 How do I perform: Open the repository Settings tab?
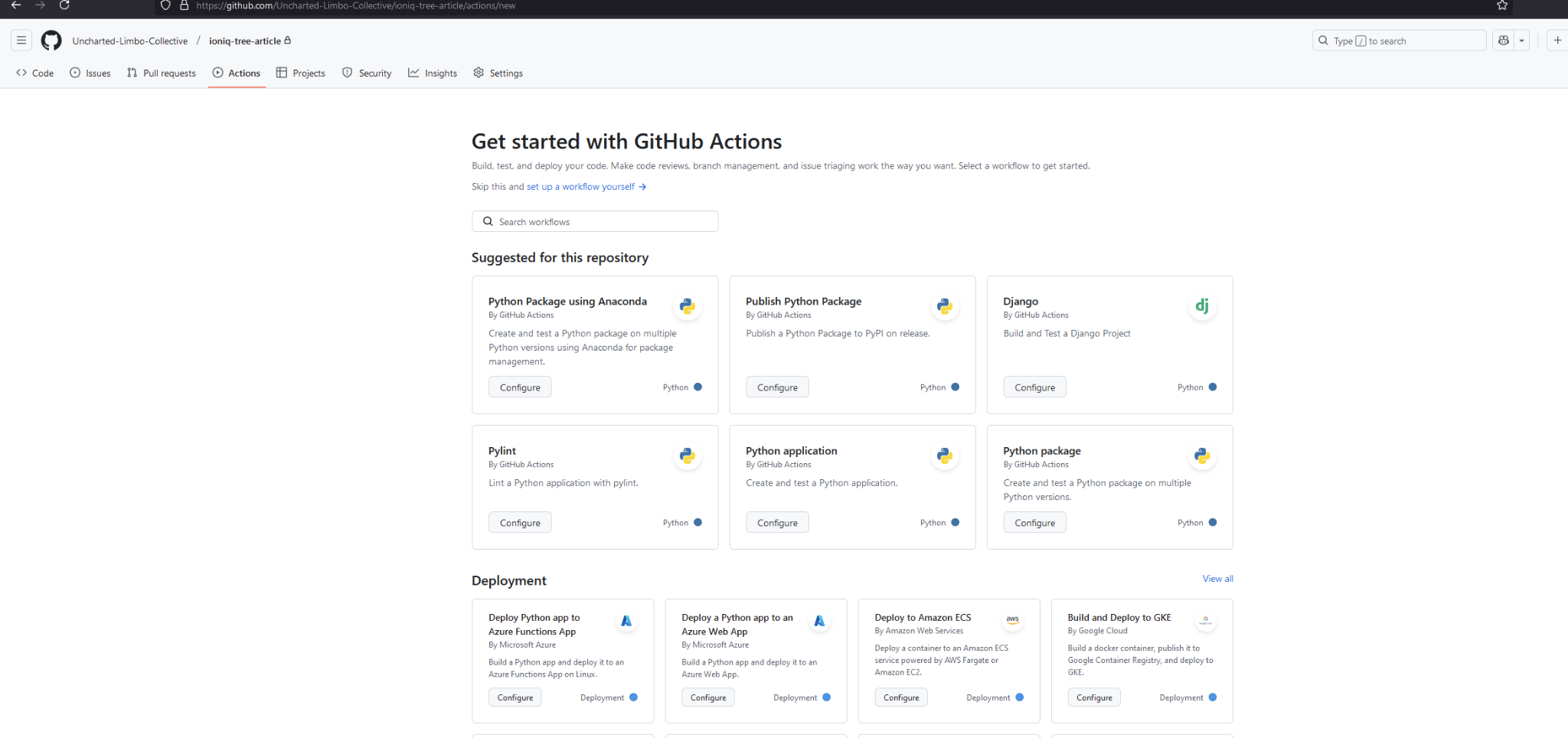[498, 73]
